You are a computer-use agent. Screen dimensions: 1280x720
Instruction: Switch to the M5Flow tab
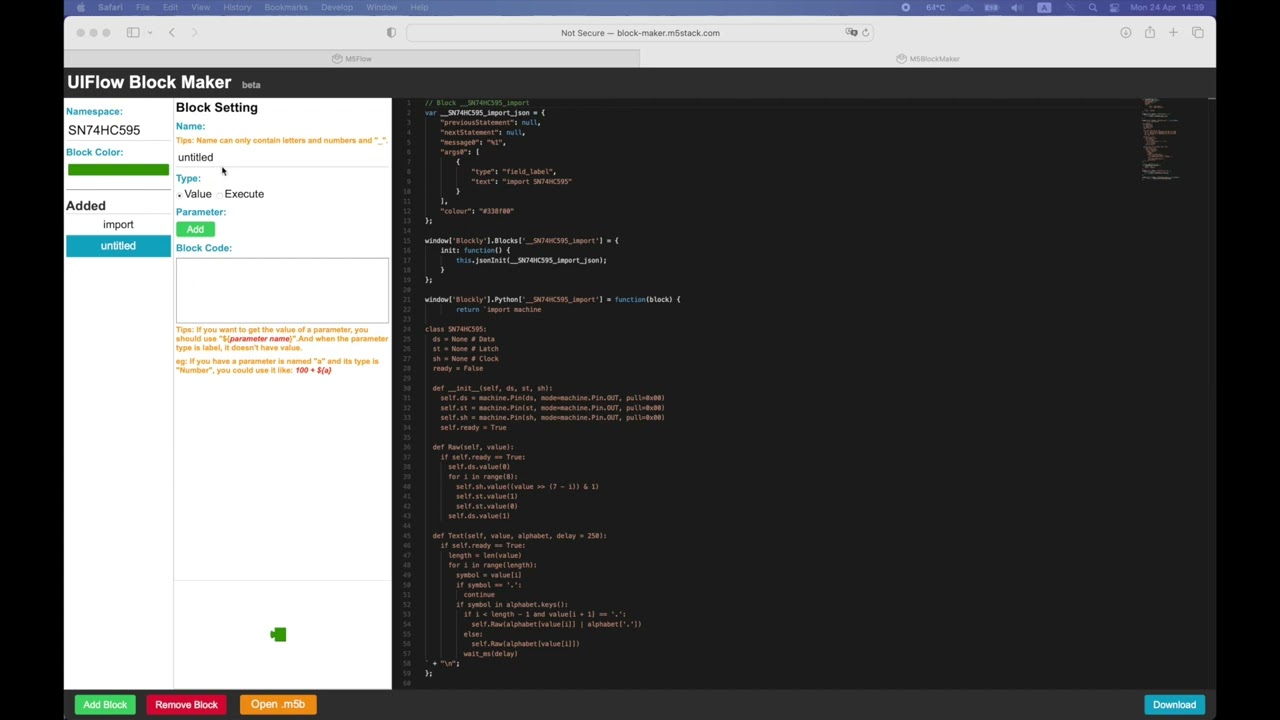[x=352, y=58]
